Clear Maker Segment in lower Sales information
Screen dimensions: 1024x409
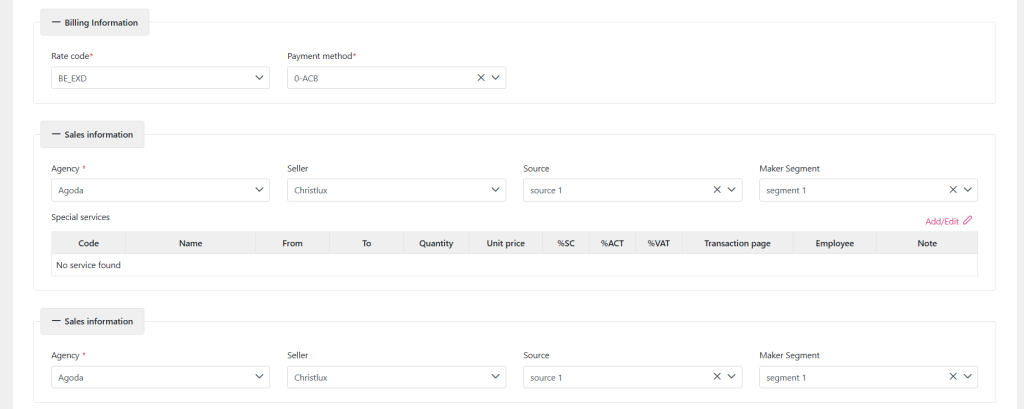[x=953, y=377]
